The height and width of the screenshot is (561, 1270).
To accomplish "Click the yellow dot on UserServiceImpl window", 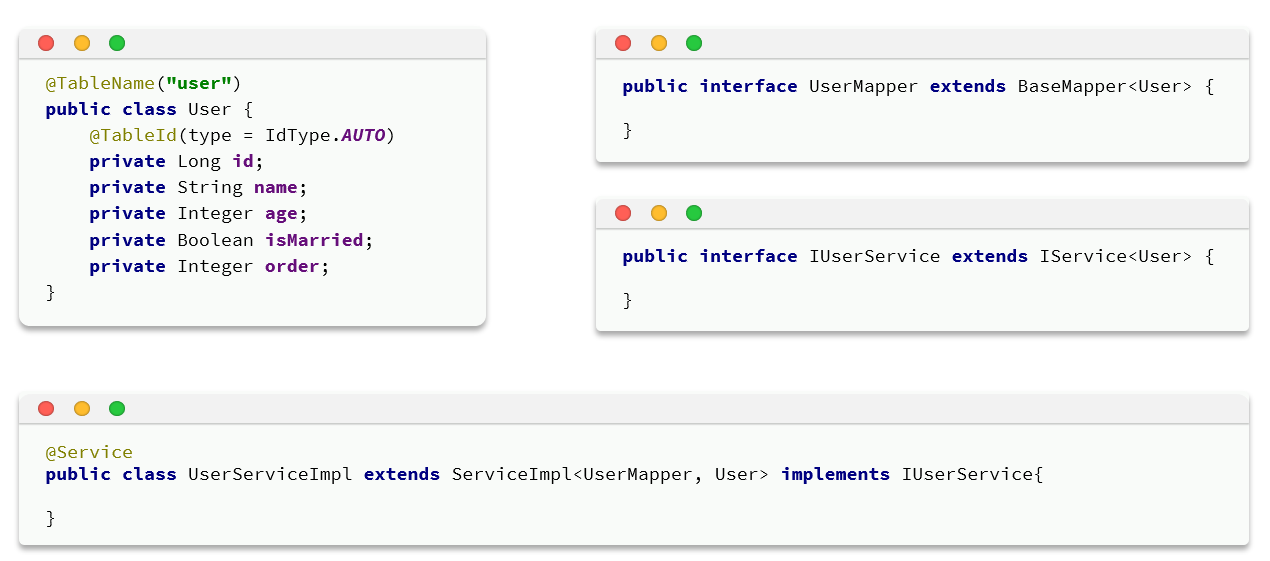I will tap(82, 408).
